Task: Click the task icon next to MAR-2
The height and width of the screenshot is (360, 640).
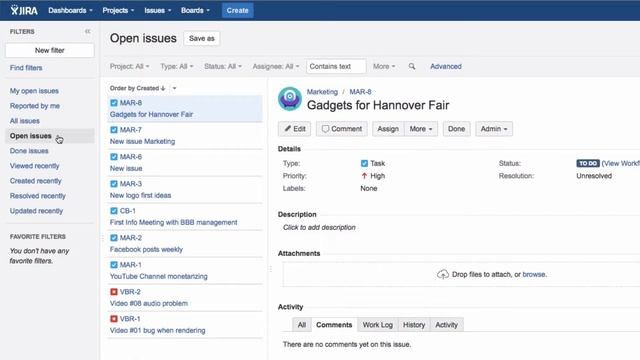Action: 114,238
